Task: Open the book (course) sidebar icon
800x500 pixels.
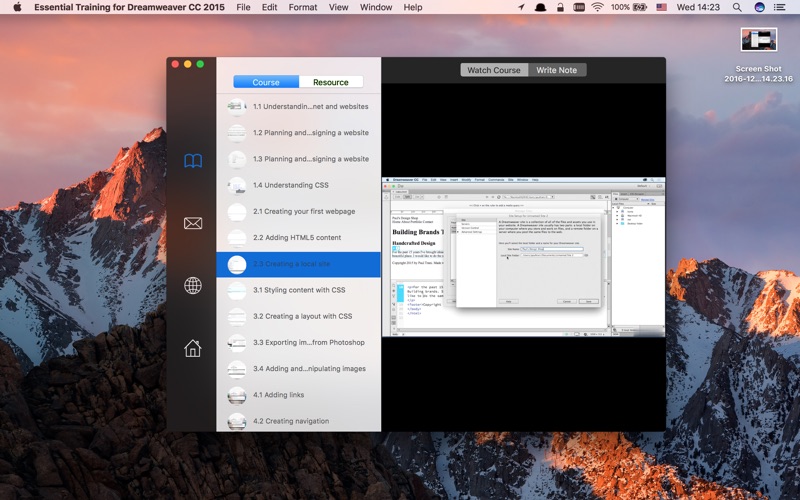Action: pos(193,161)
